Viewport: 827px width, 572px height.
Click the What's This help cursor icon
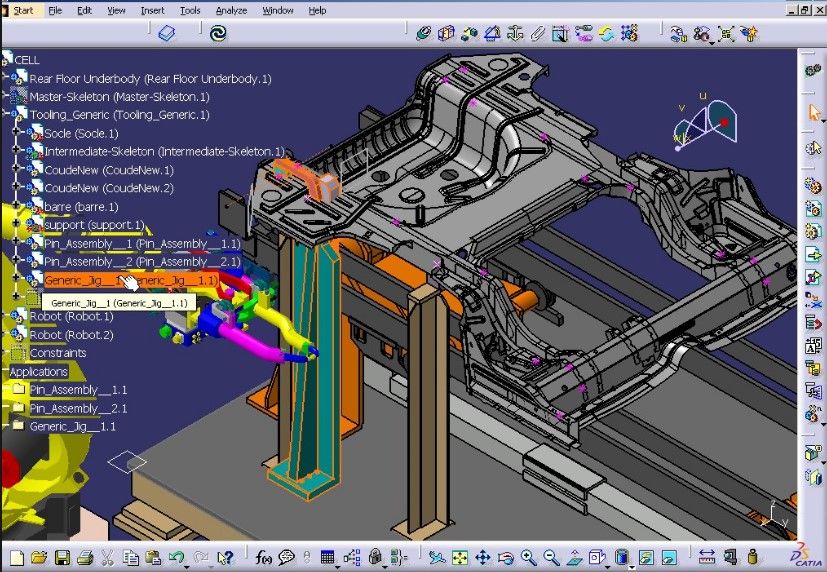coord(225,557)
